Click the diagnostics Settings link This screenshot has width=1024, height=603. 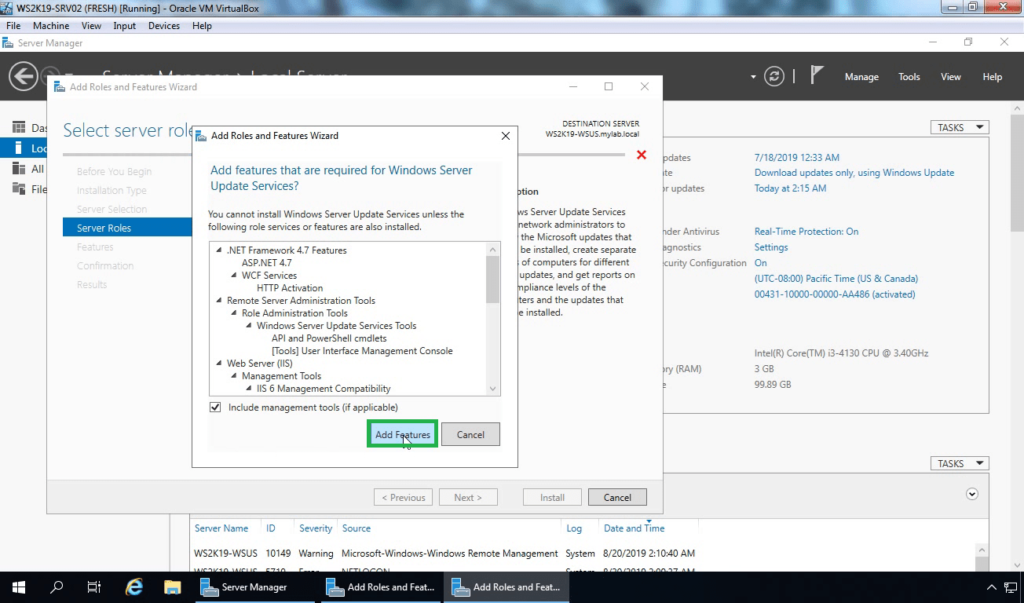pos(771,247)
